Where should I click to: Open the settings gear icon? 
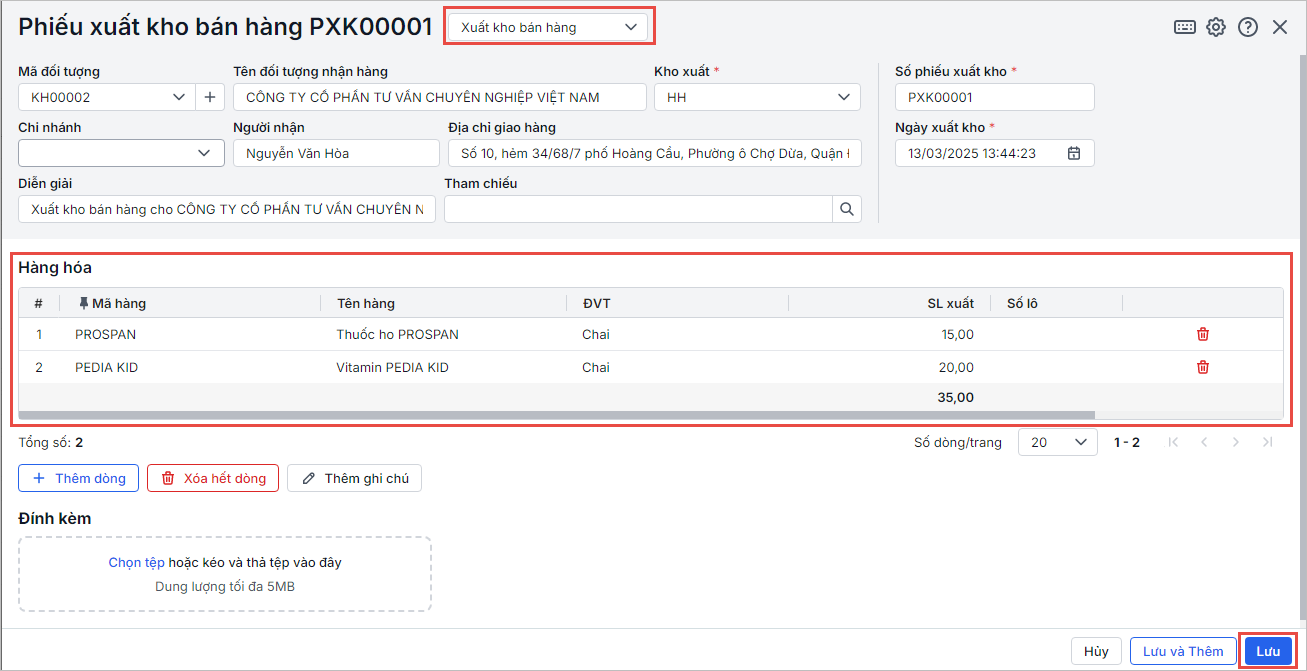click(x=1216, y=28)
